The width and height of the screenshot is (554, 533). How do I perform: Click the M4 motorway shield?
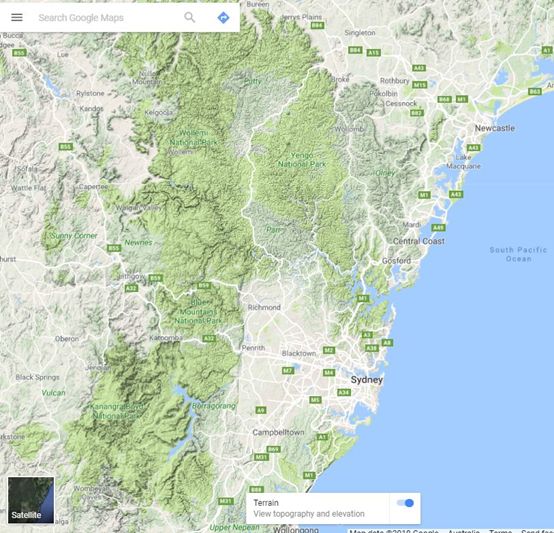point(329,372)
